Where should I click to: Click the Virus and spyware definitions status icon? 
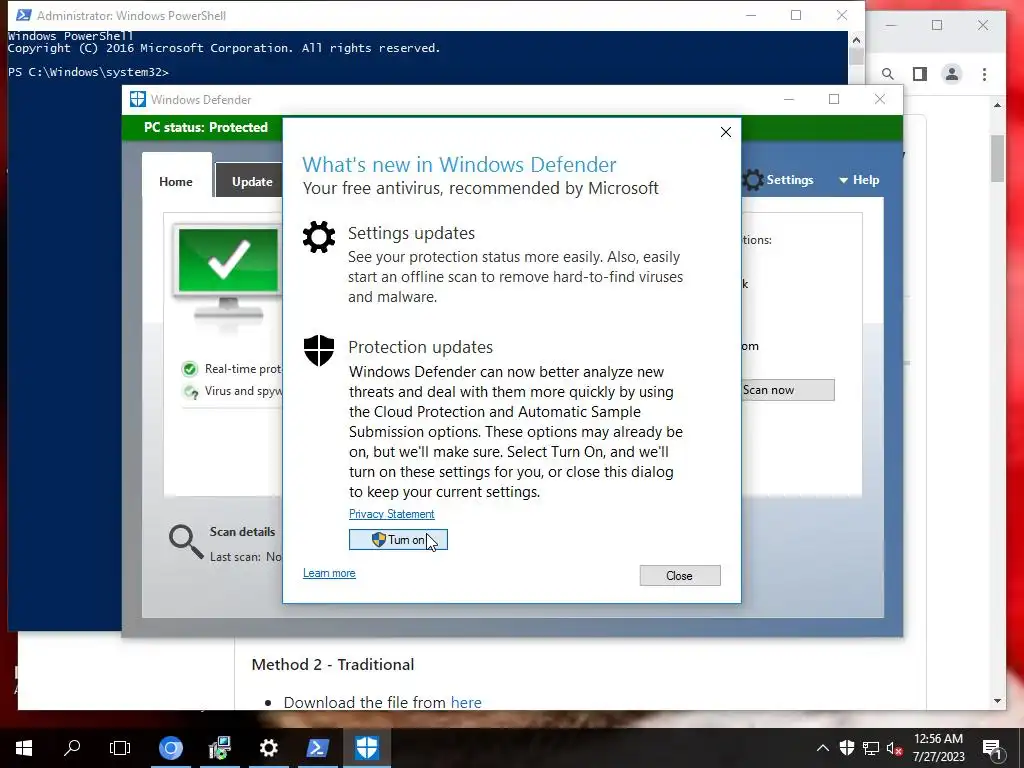191,392
